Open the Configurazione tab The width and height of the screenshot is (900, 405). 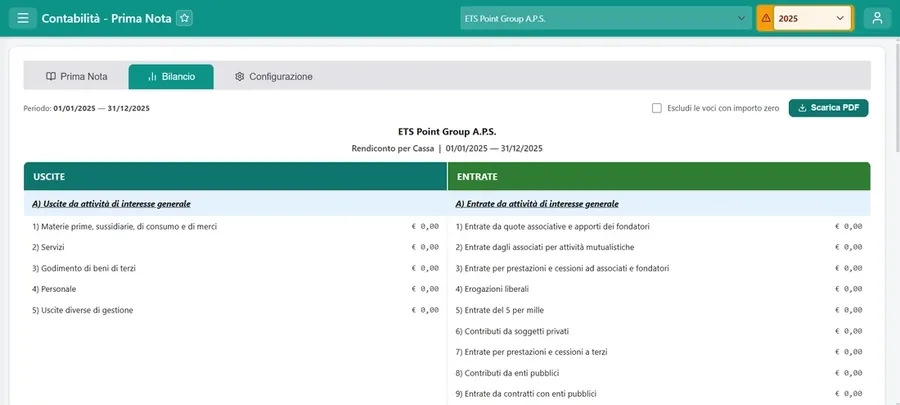click(274, 77)
